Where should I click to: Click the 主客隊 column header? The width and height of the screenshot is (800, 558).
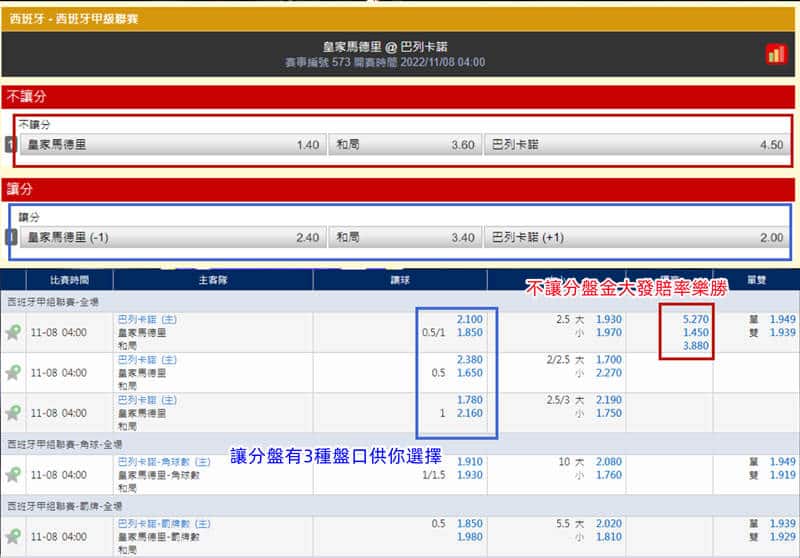[213, 280]
